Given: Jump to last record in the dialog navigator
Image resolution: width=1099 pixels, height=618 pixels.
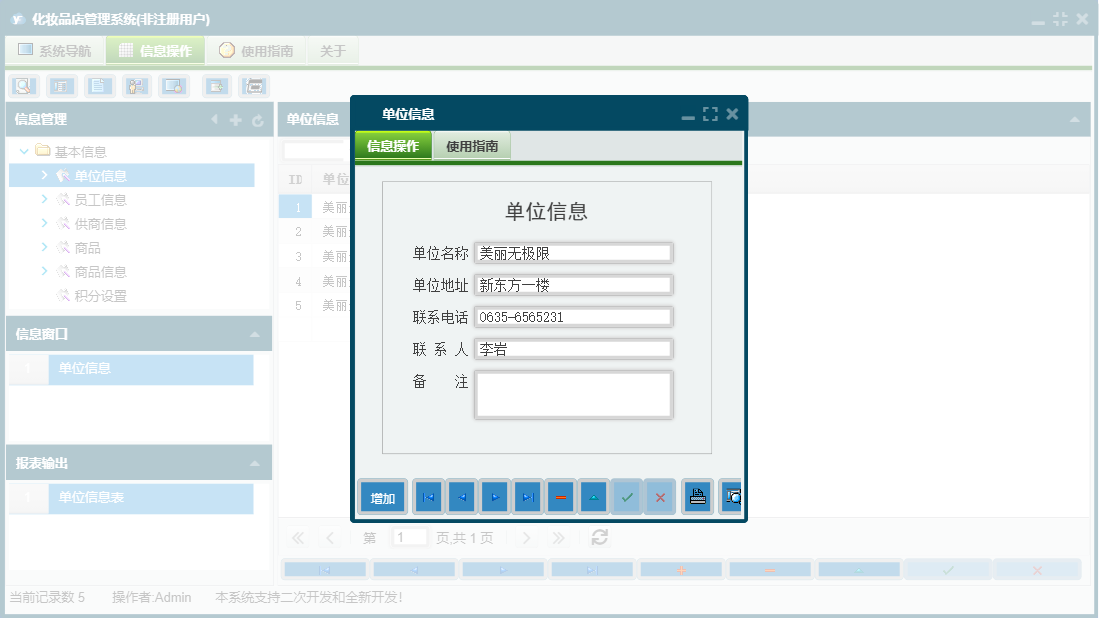Looking at the screenshot, I should [527, 496].
